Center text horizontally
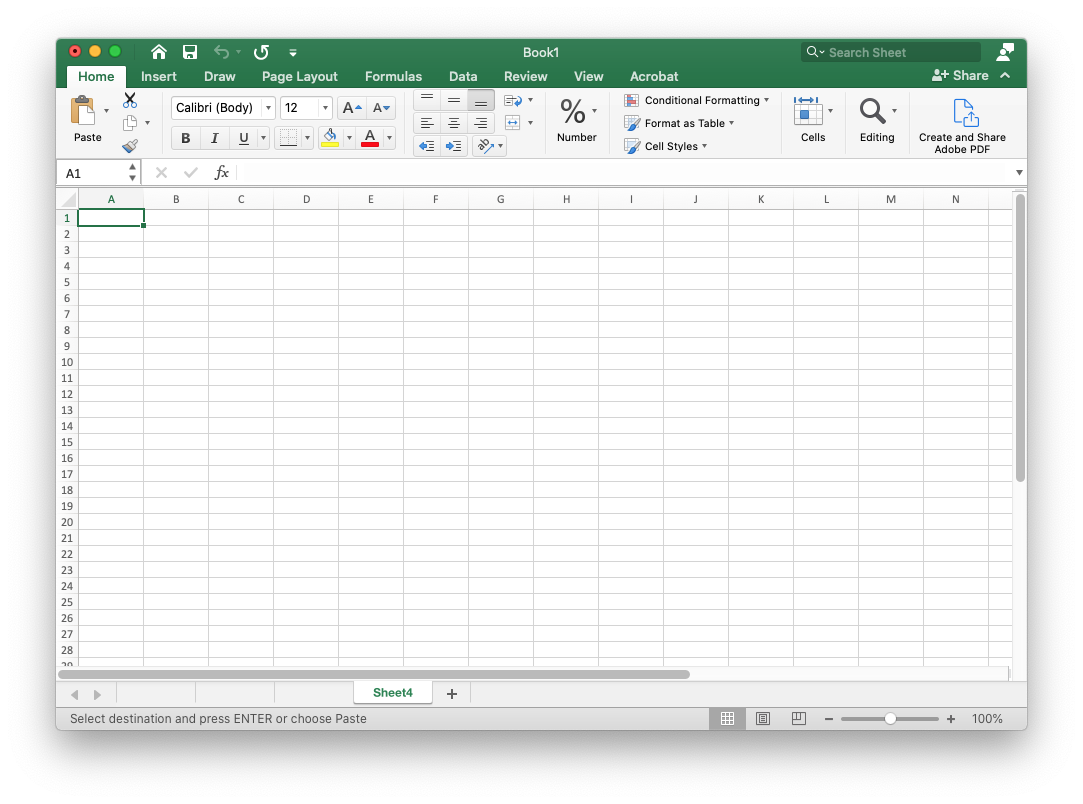The image size is (1083, 804). (x=454, y=123)
